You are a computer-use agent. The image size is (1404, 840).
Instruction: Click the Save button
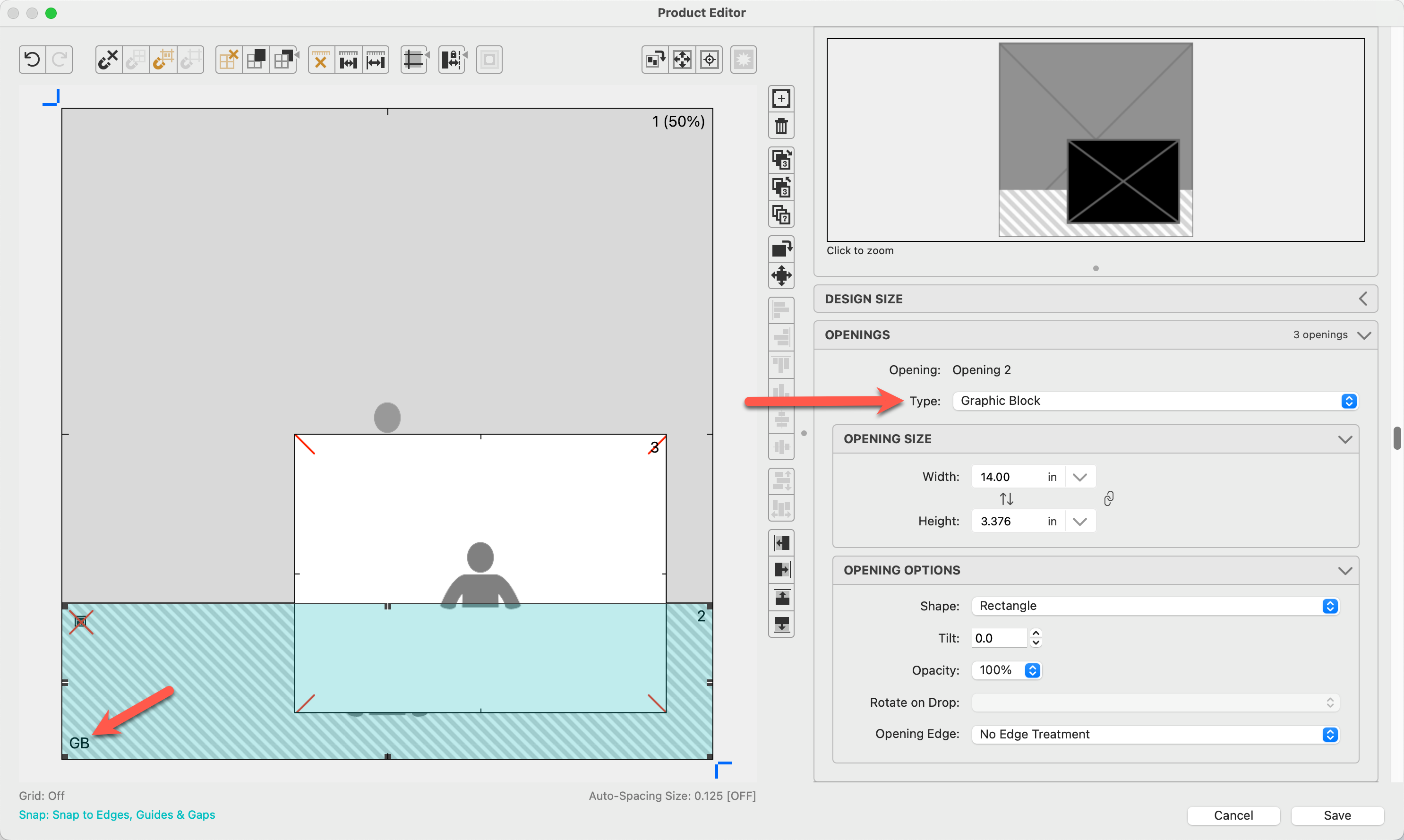[1336, 815]
